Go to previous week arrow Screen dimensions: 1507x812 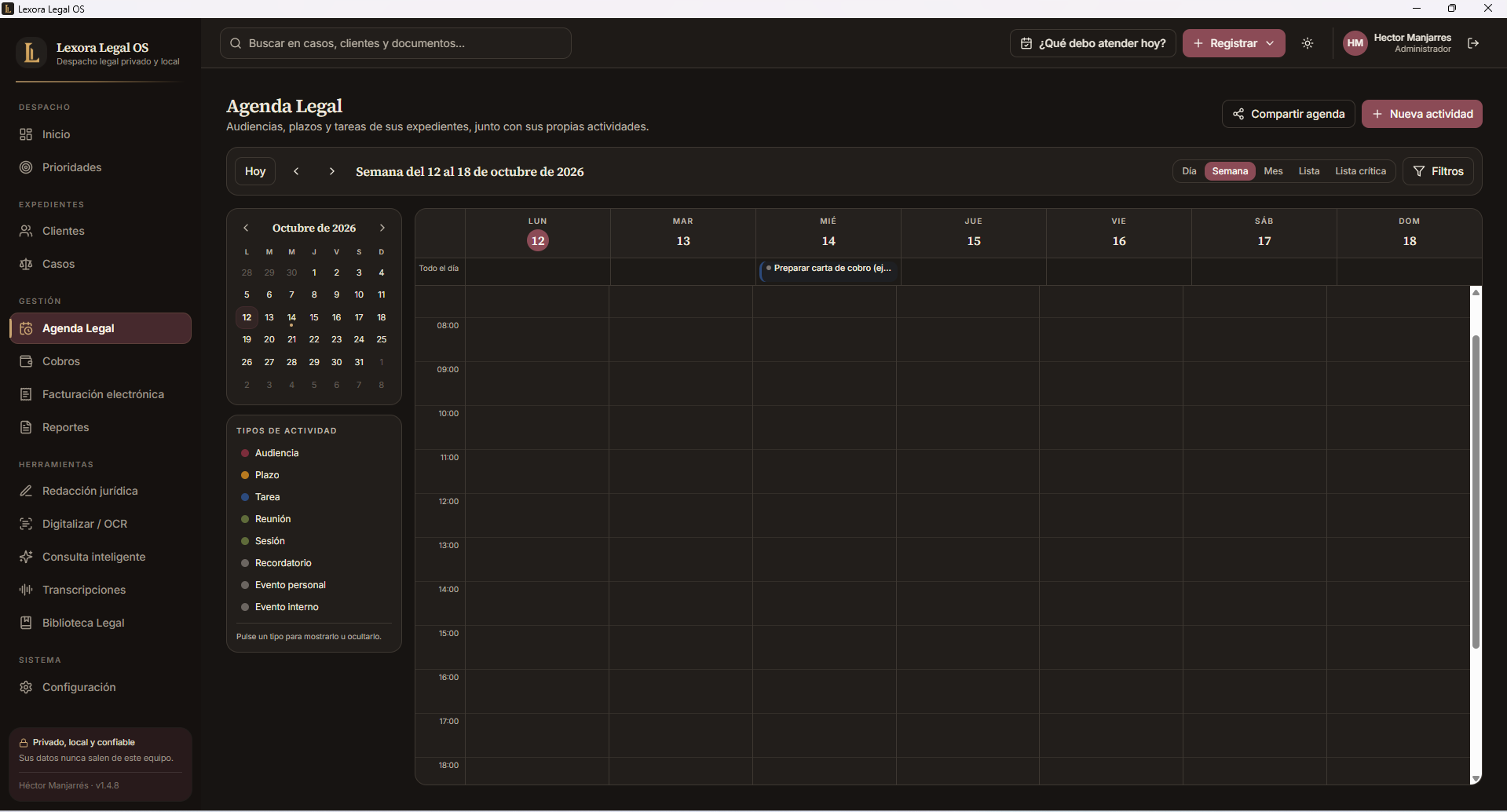click(296, 171)
